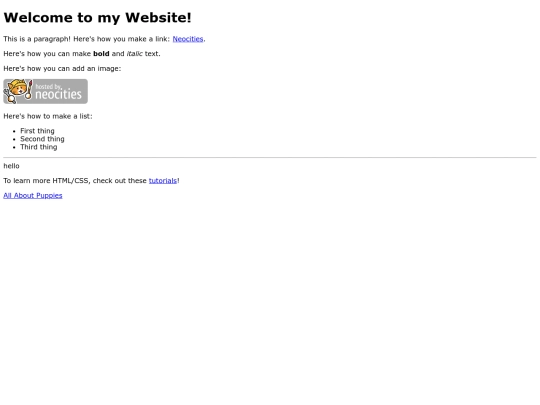Click the 'Here's how to make a list:' text
Screen dimensions: 540x405
pyautogui.click(x=48, y=116)
